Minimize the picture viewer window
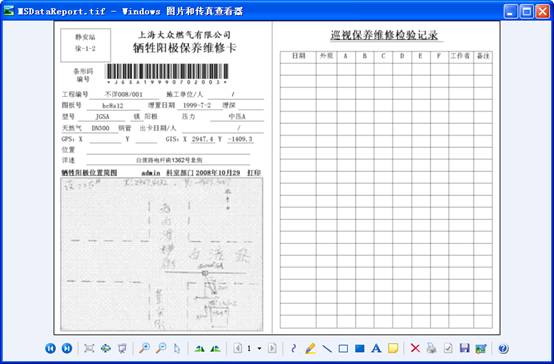The height and width of the screenshot is (364, 554). point(510,12)
